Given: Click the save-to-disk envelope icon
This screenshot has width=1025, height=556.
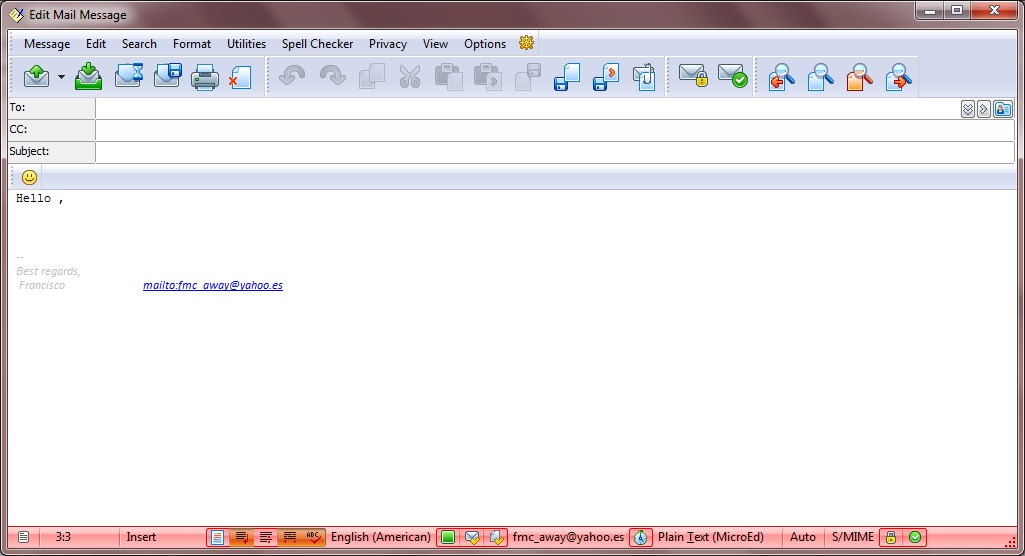Looking at the screenshot, I should pyautogui.click(x=167, y=76).
